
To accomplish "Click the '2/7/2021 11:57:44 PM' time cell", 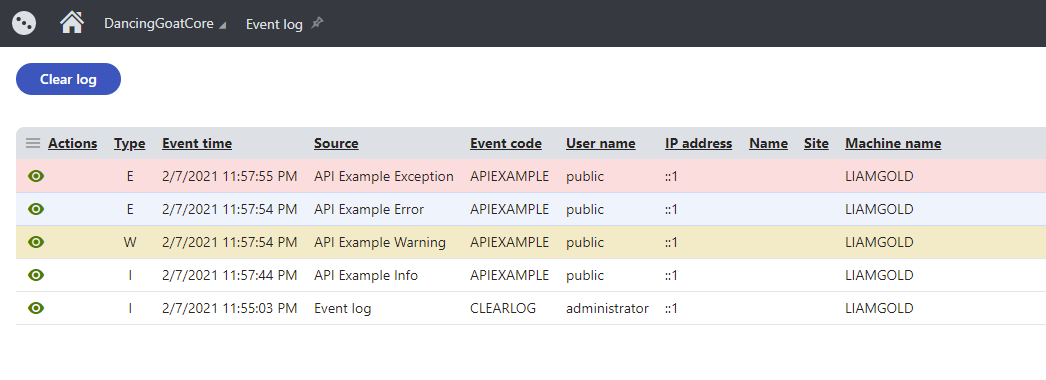I will pos(229,275).
